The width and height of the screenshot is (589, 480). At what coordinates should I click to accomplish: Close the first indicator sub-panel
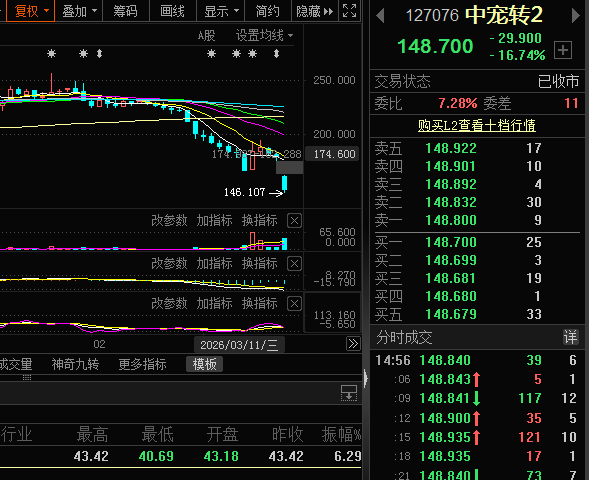point(294,221)
